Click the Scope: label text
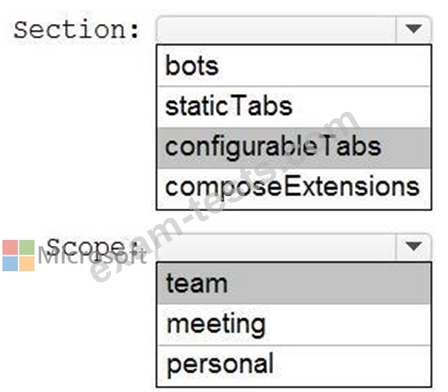 point(93,248)
